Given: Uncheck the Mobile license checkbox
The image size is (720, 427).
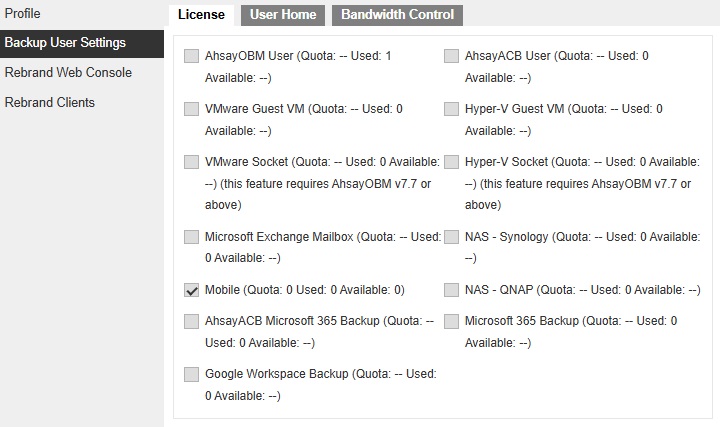Looking at the screenshot, I should (x=191, y=290).
